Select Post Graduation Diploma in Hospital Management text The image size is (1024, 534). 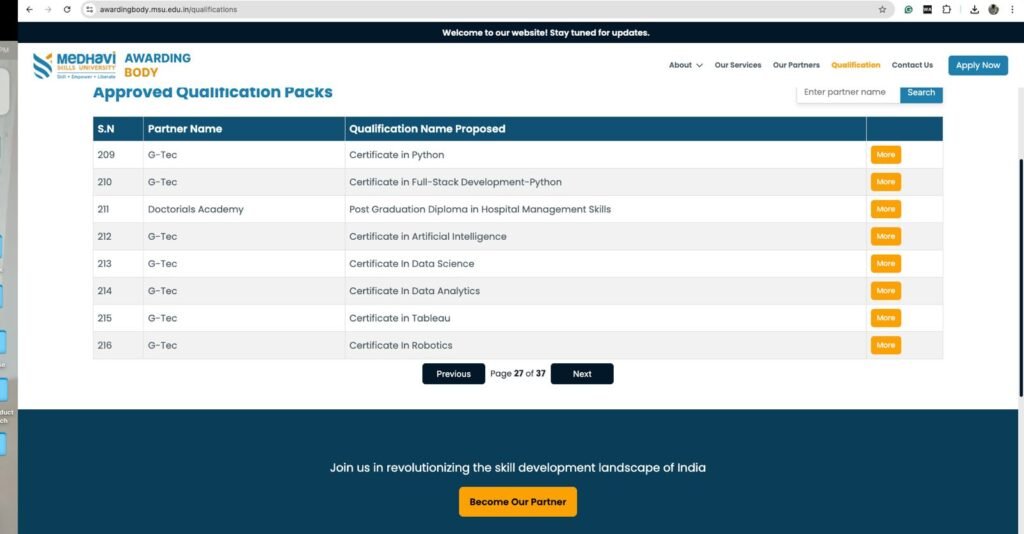[480, 210]
